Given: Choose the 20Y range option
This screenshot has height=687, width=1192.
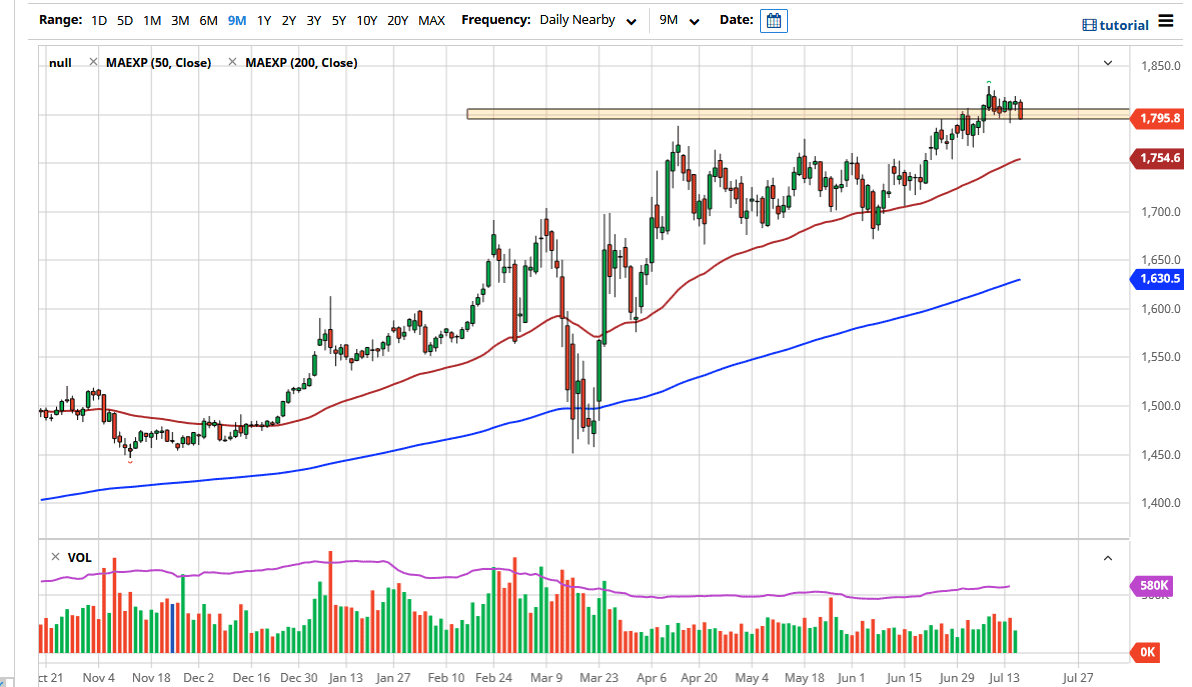Looking at the screenshot, I should click(x=397, y=21).
